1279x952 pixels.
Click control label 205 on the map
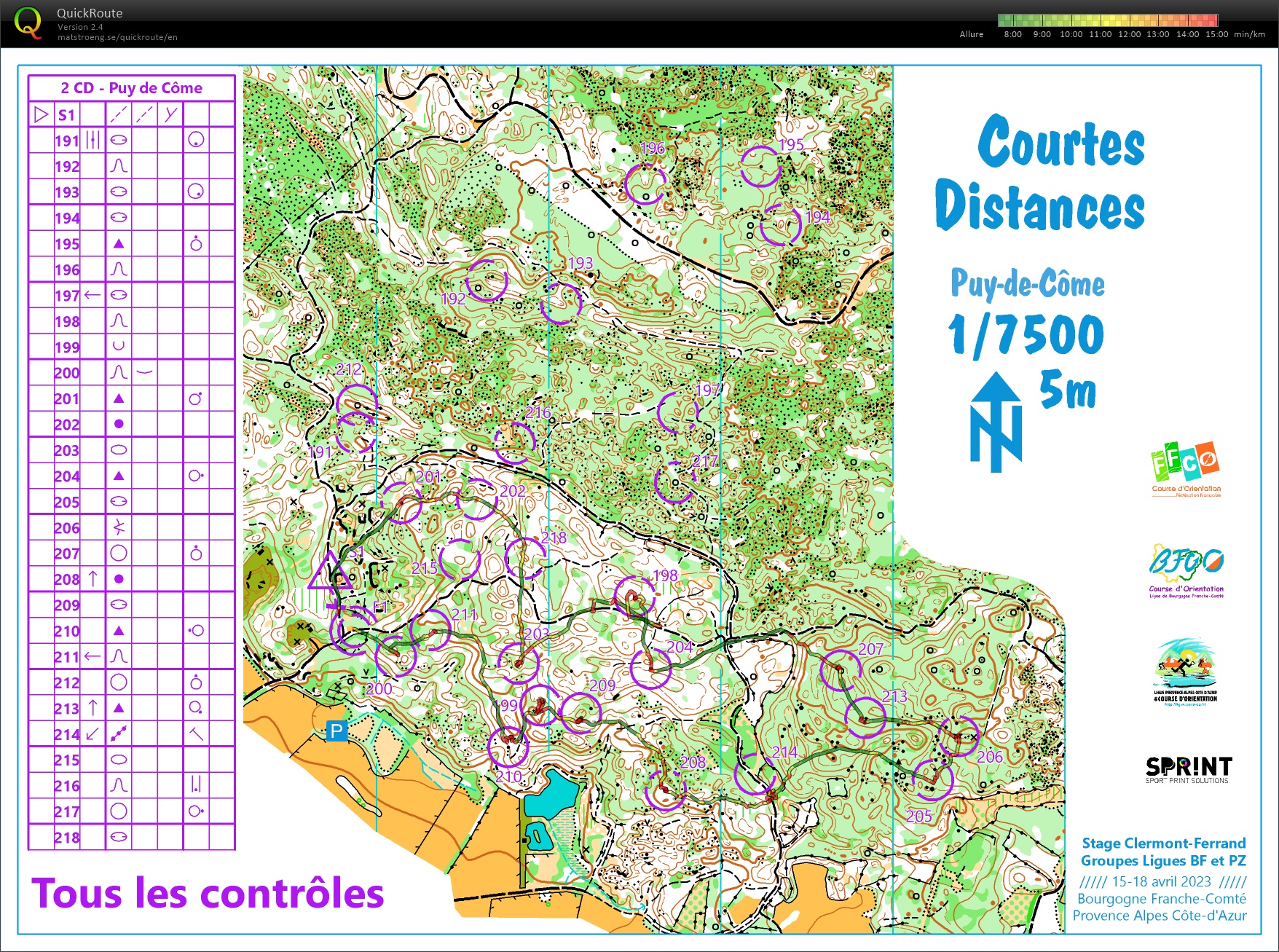tap(918, 816)
